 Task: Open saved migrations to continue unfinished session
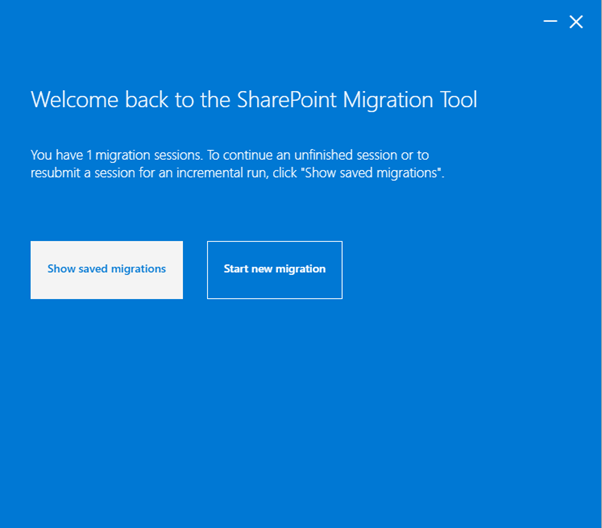106,269
